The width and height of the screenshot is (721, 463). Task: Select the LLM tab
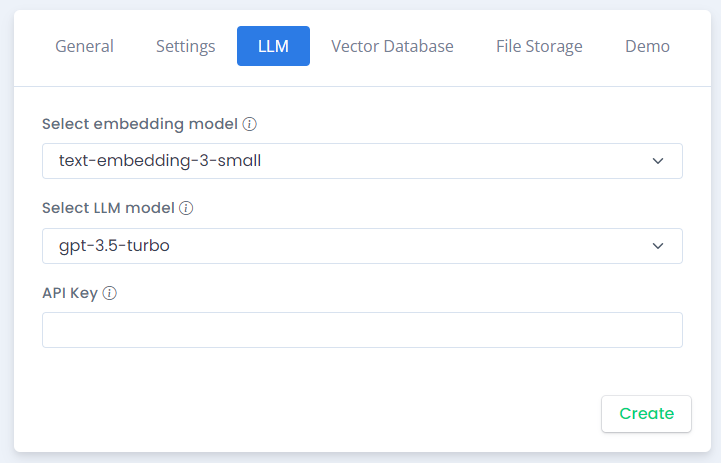(273, 46)
